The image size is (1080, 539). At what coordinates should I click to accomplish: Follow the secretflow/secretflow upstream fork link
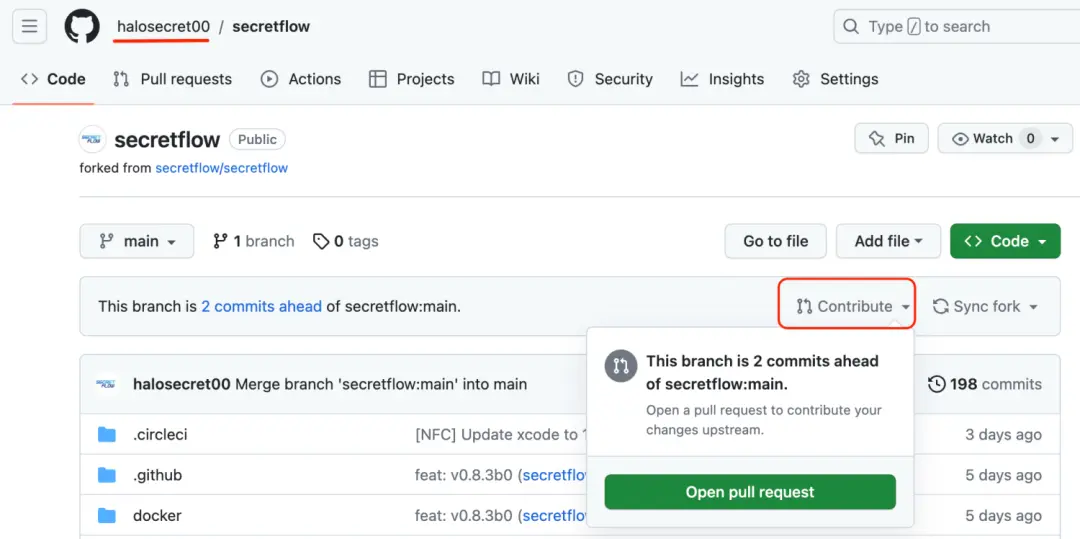coord(221,168)
